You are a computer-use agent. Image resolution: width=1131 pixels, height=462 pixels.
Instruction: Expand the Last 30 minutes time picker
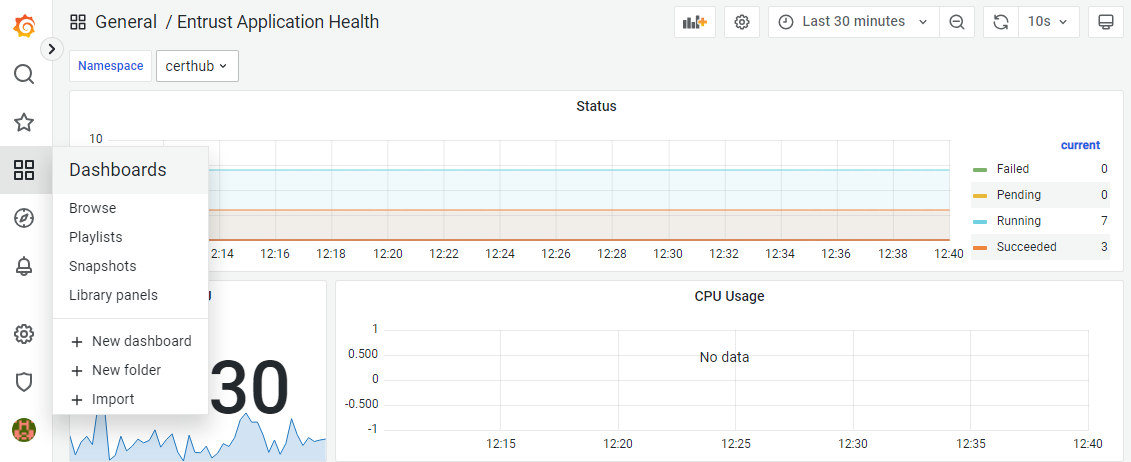(854, 22)
